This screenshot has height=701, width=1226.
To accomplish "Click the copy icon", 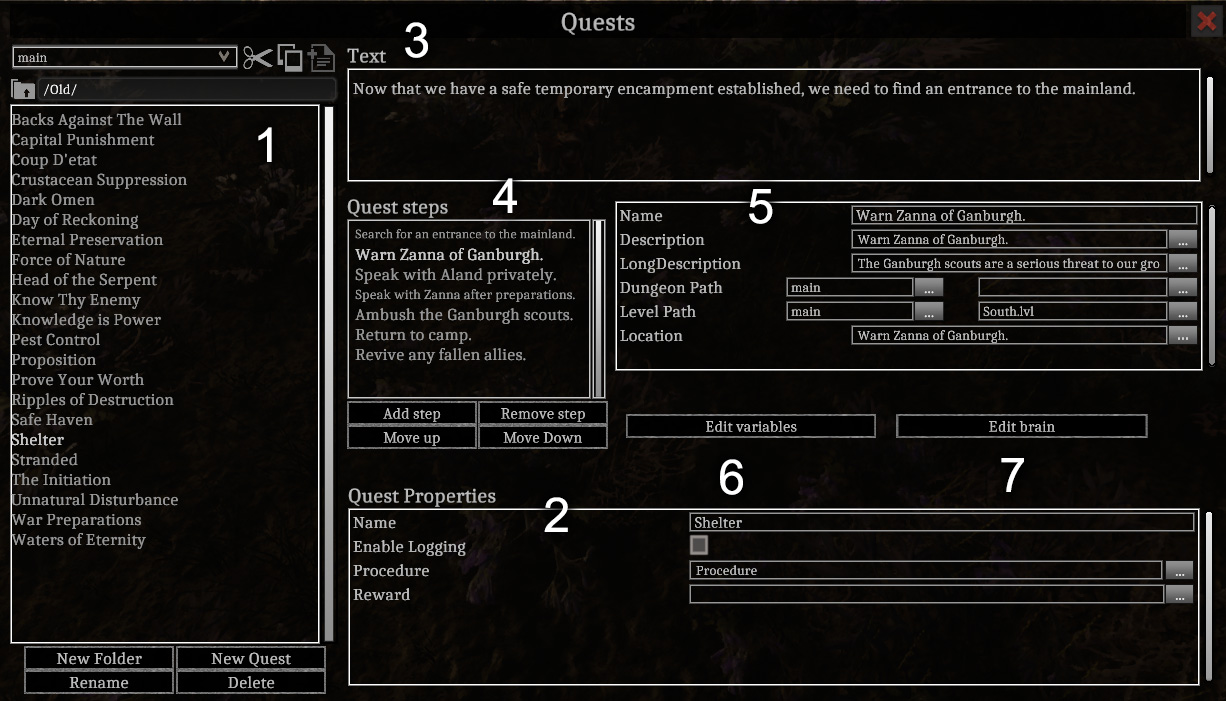I will point(290,58).
